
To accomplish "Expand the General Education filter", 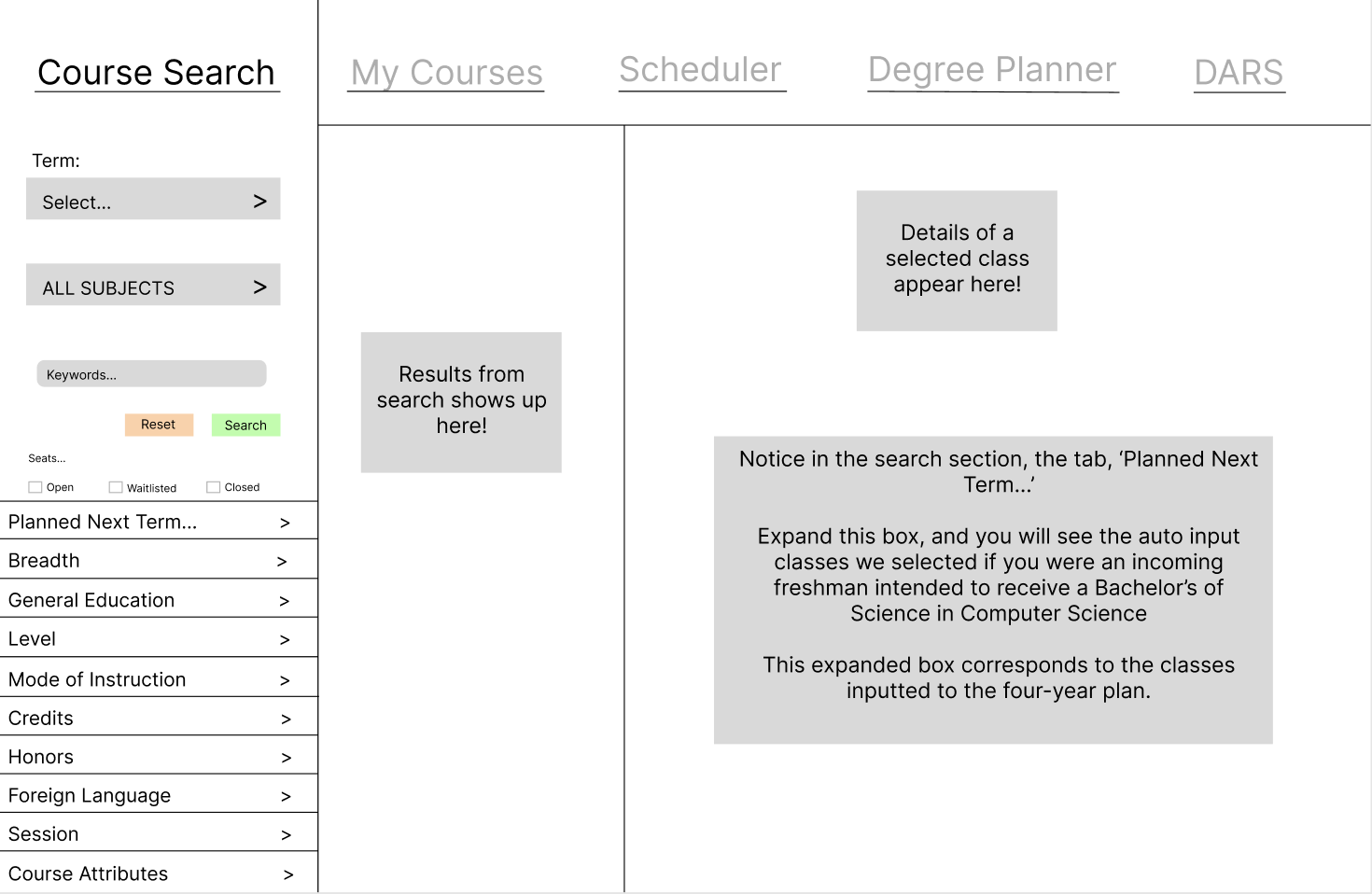I will coord(159,599).
